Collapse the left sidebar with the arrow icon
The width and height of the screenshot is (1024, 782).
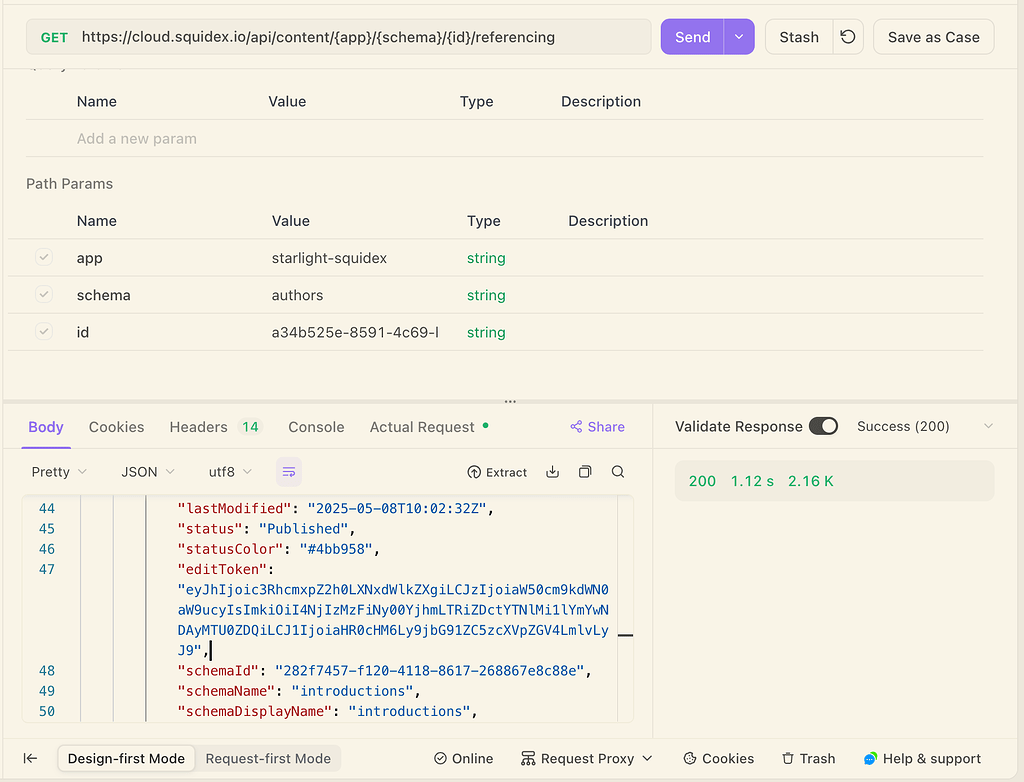tap(30, 758)
